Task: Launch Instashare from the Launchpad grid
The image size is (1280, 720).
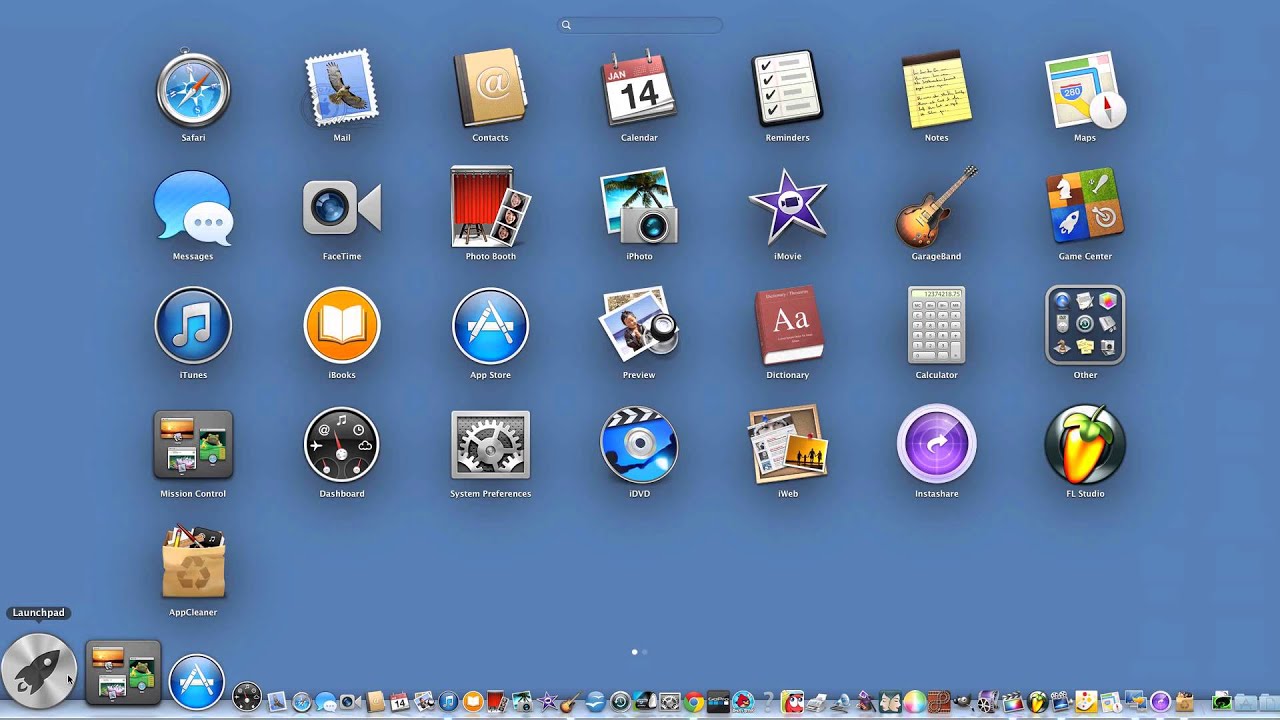Action: click(936, 444)
